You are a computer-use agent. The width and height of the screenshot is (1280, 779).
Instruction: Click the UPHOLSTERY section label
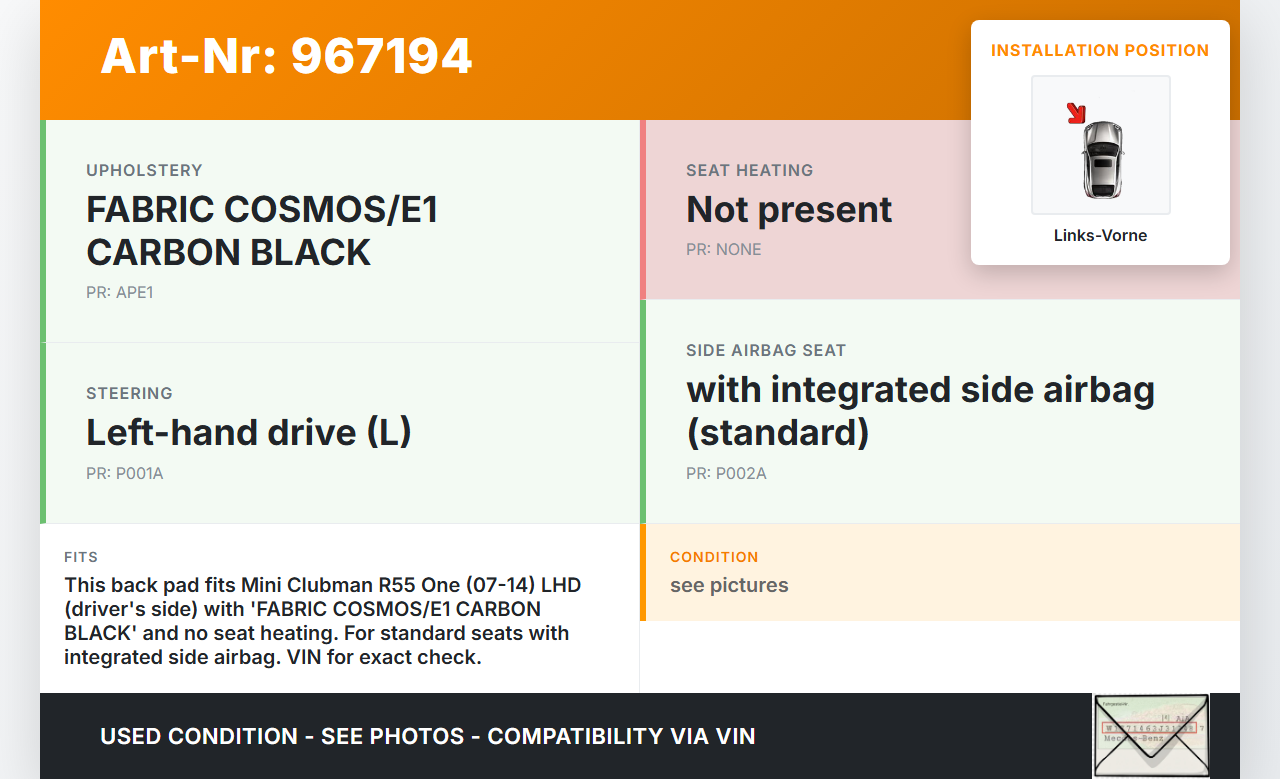144,171
